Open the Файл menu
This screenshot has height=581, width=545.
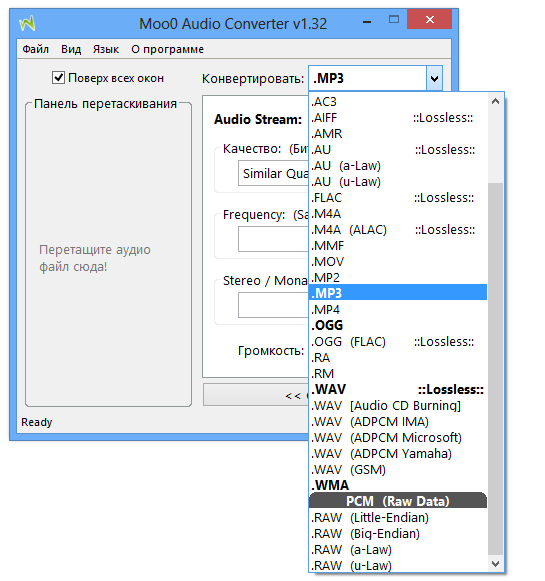pos(36,49)
